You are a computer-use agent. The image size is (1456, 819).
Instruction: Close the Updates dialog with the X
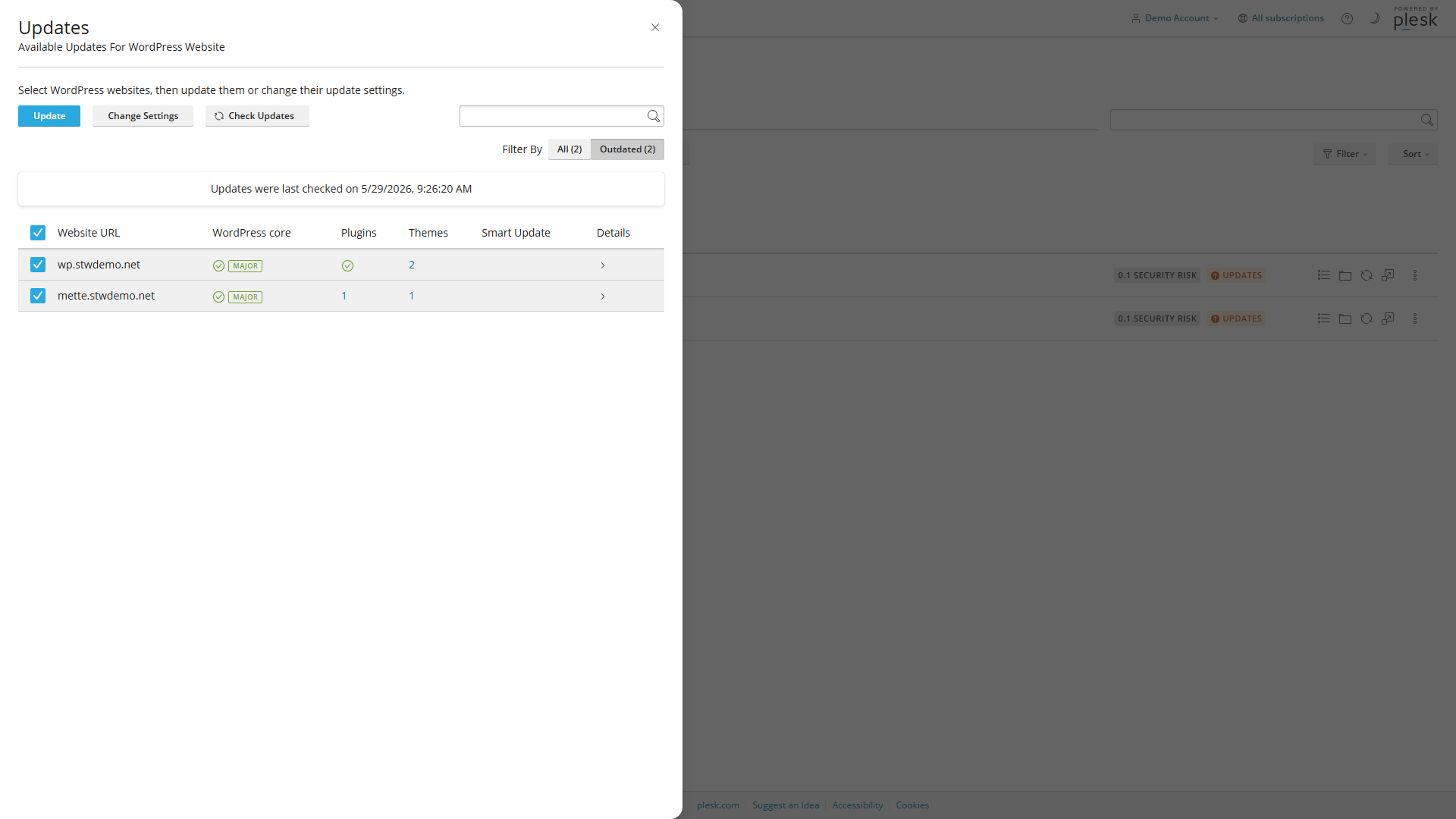[655, 27]
